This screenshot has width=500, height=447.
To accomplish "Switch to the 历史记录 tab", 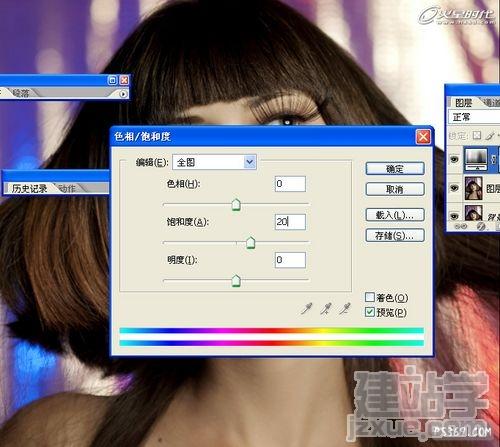I will click(30, 189).
